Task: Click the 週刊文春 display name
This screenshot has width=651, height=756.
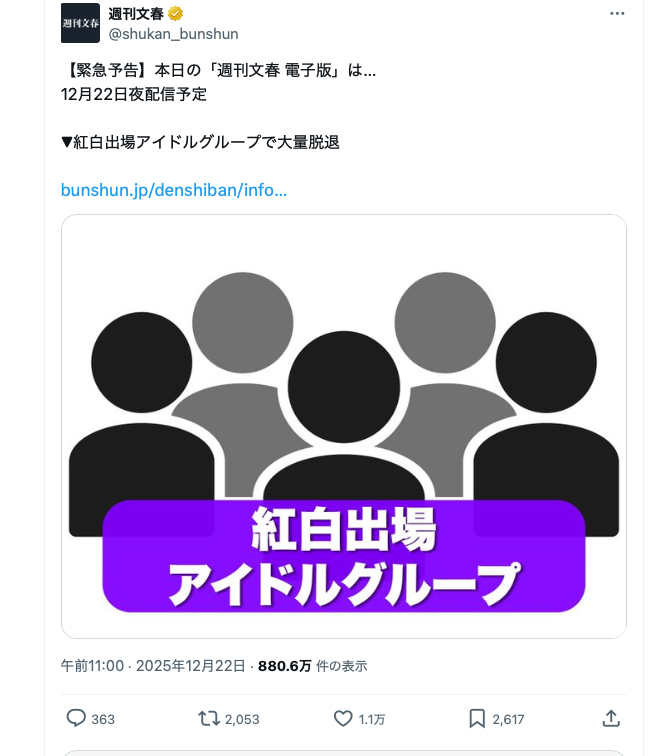Action: [136, 14]
